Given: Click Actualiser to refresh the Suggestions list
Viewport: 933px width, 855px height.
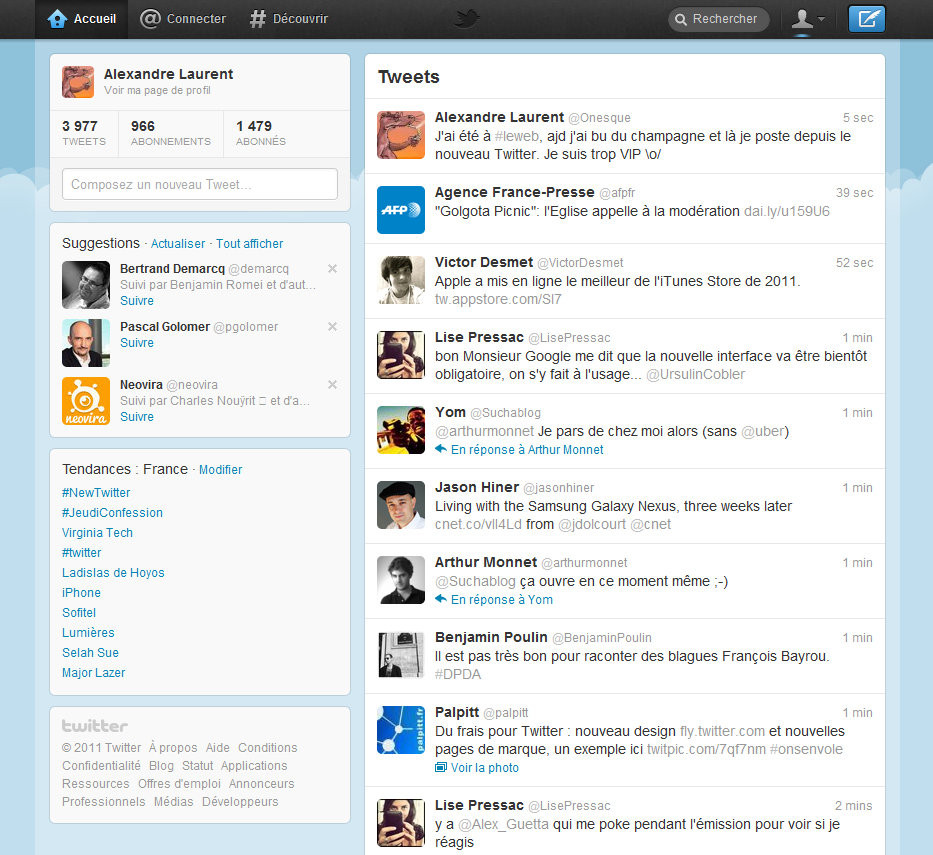Looking at the screenshot, I should point(178,243).
